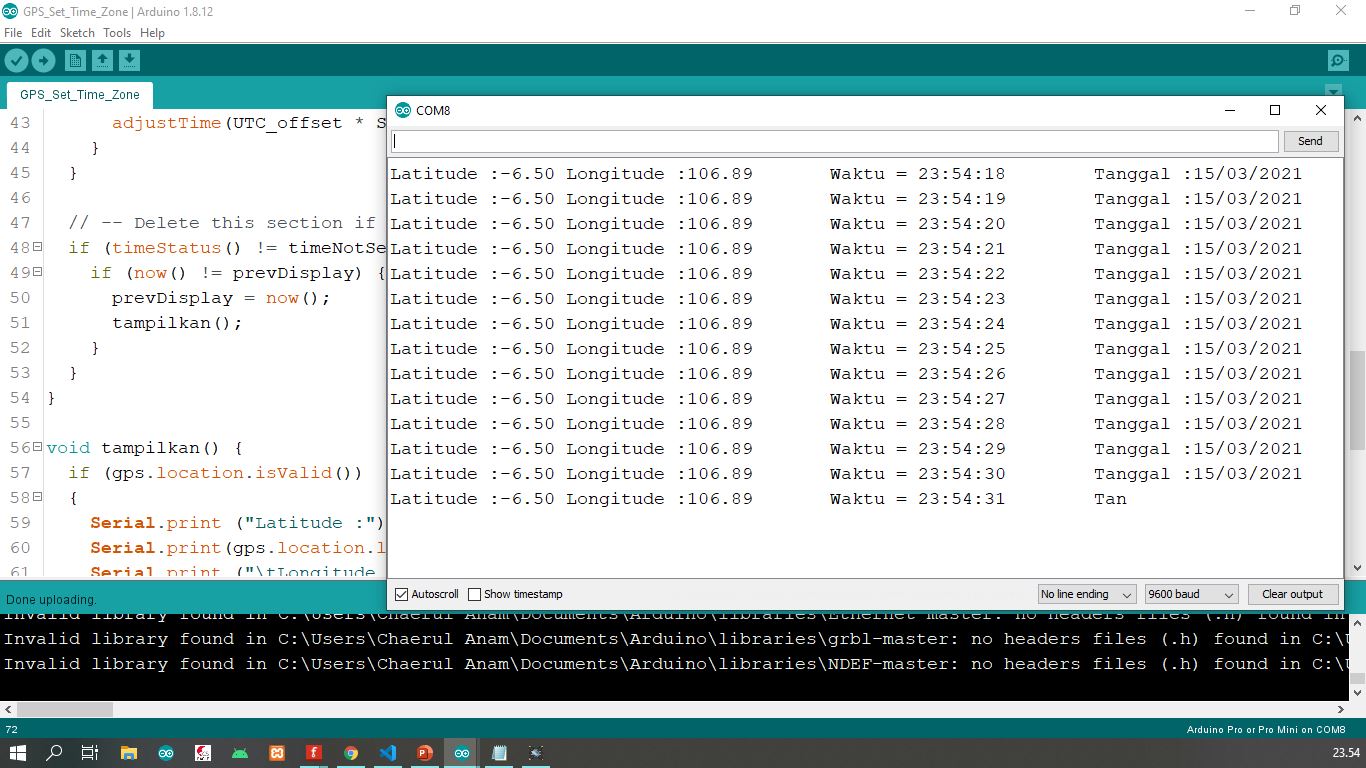Verify the sketch with the checkmark icon
The width and height of the screenshot is (1366, 768).
click(x=16, y=60)
